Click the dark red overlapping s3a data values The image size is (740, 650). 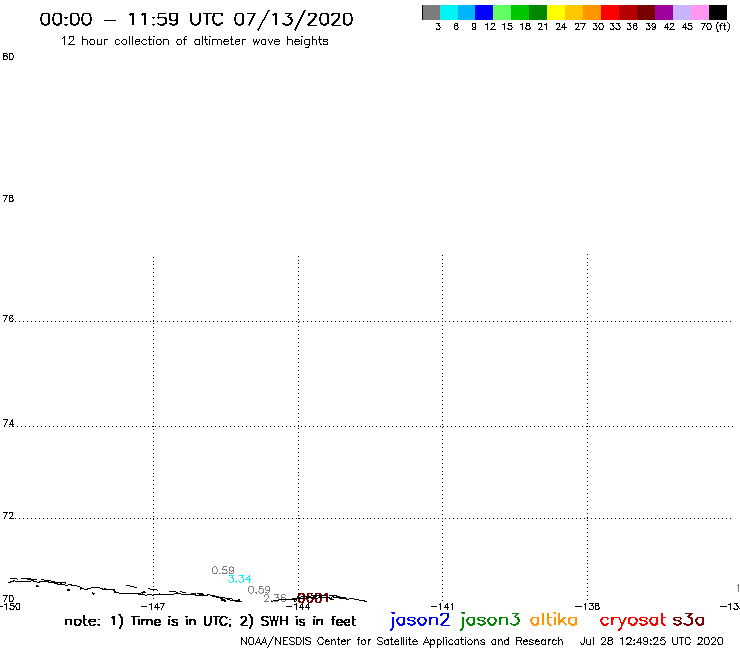coord(313,598)
